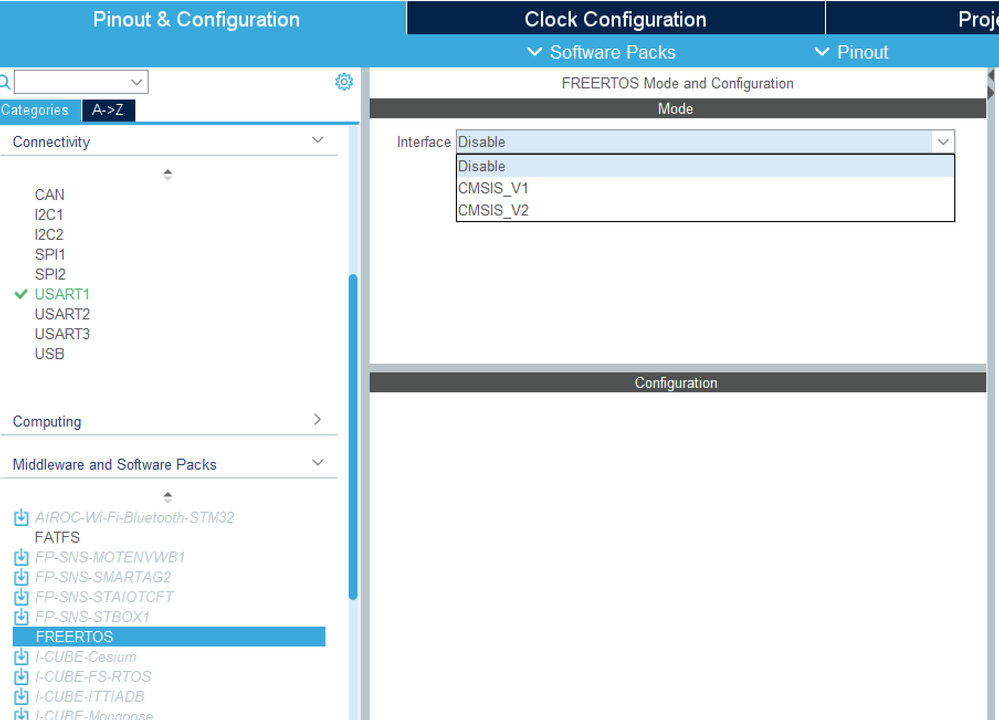Click download icon beside I-CUBE-FS-RTOS
Screen dimensions: 999x720
pyautogui.click(x=21, y=676)
